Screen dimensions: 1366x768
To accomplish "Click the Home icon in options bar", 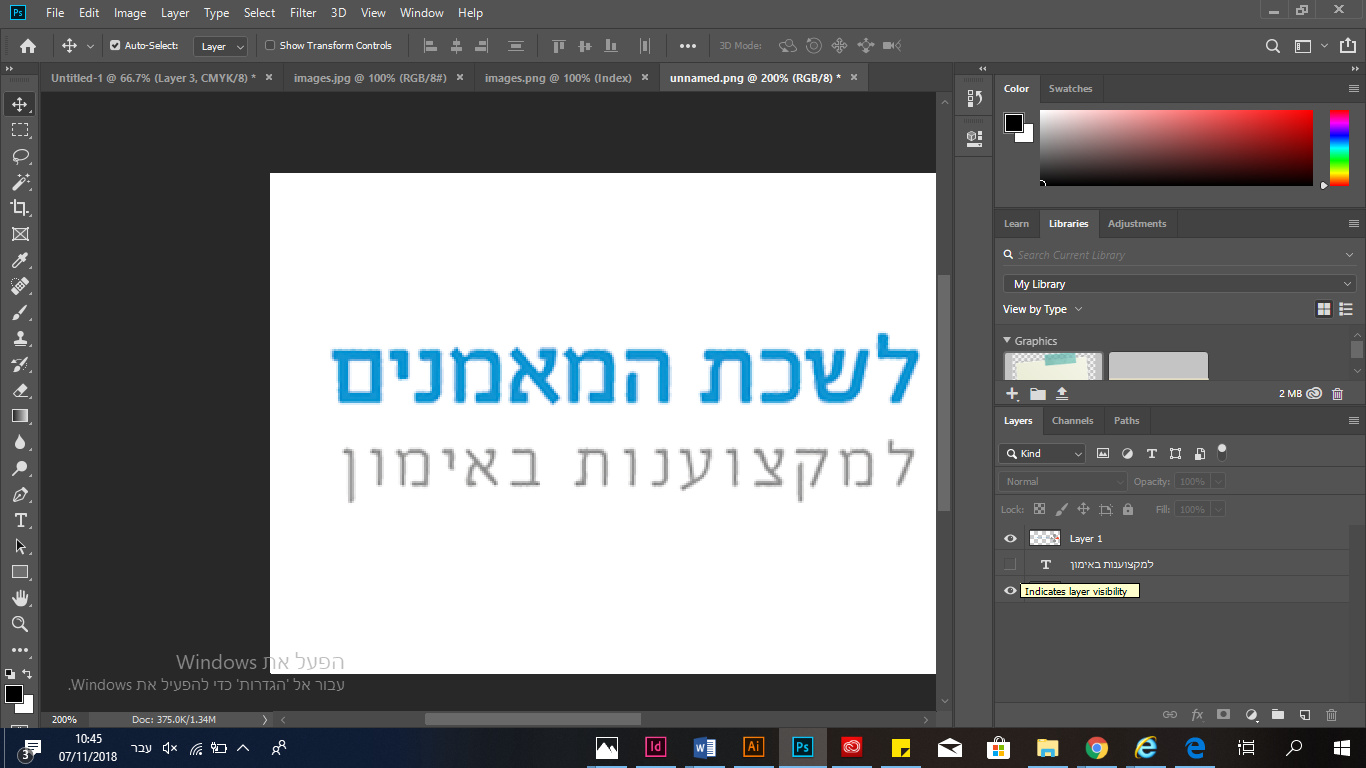I will 28,46.
